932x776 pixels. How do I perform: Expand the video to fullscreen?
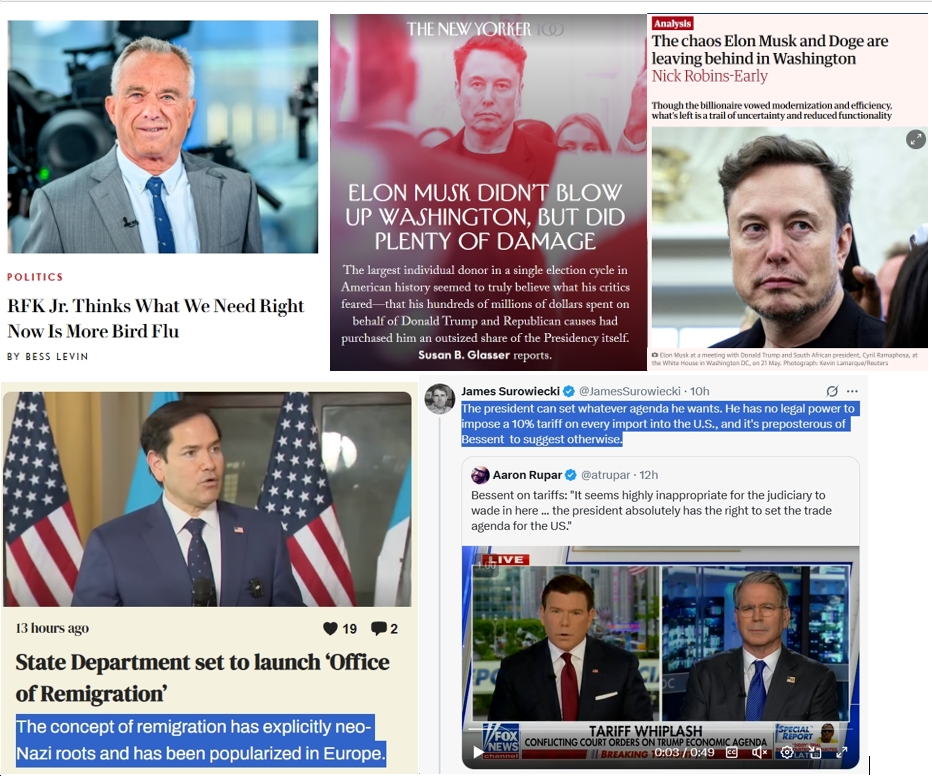click(x=842, y=753)
